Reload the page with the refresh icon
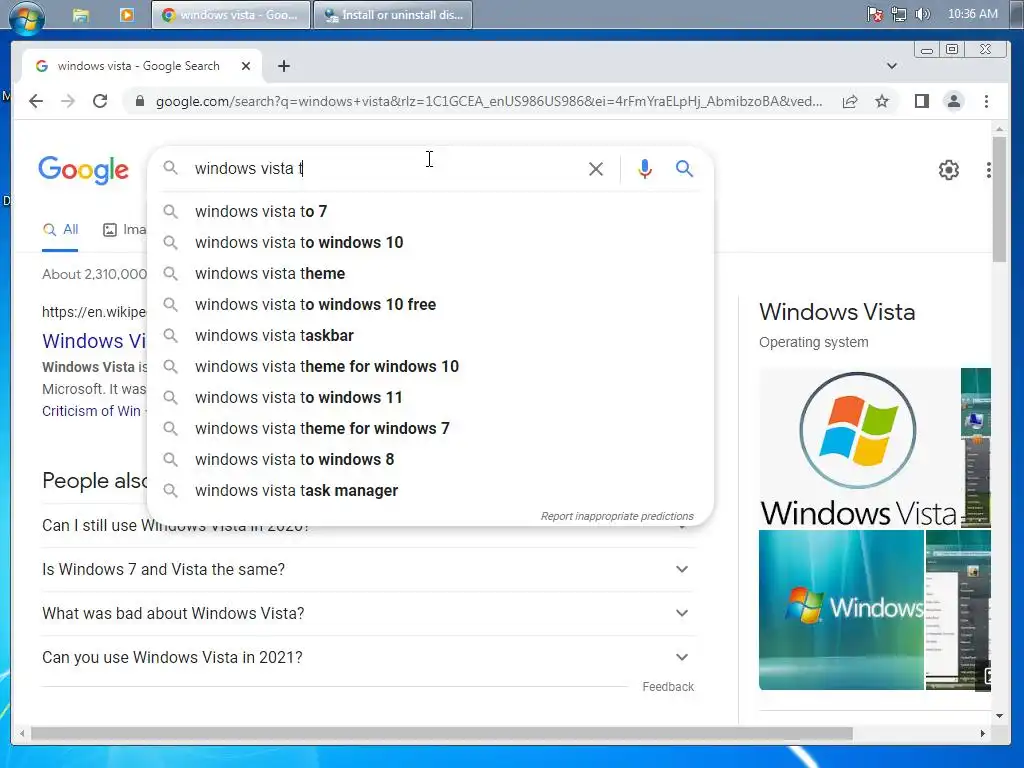Viewport: 1024px width, 768px height. pos(100,101)
